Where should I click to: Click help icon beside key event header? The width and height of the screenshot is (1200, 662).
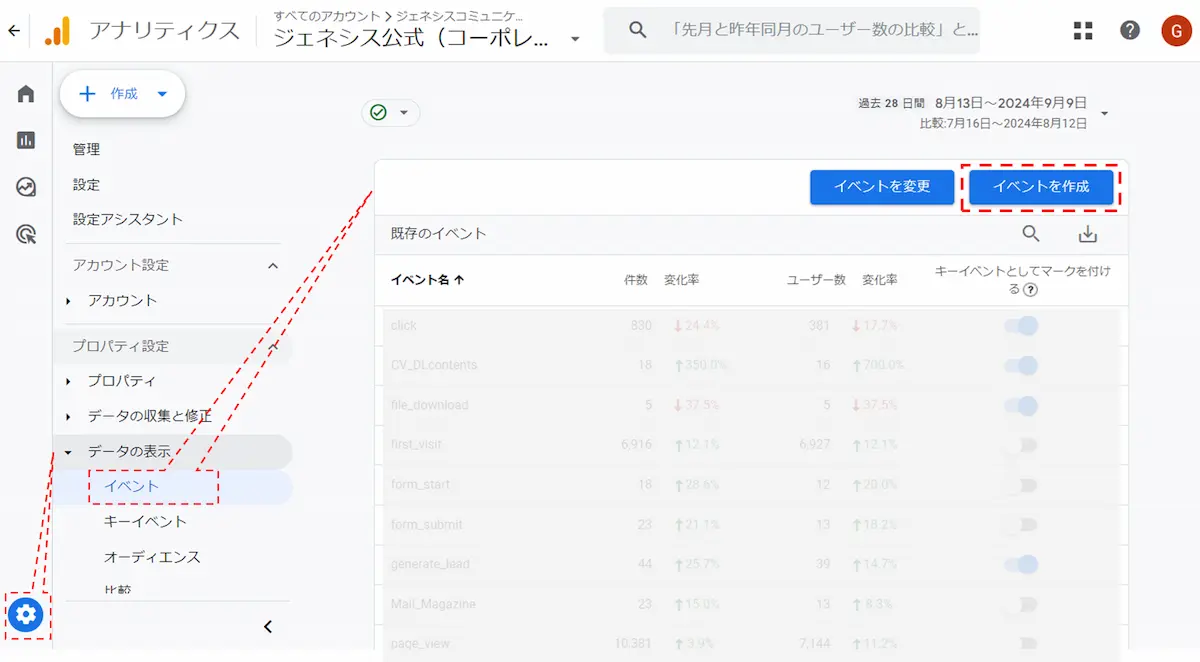[x=1030, y=289]
